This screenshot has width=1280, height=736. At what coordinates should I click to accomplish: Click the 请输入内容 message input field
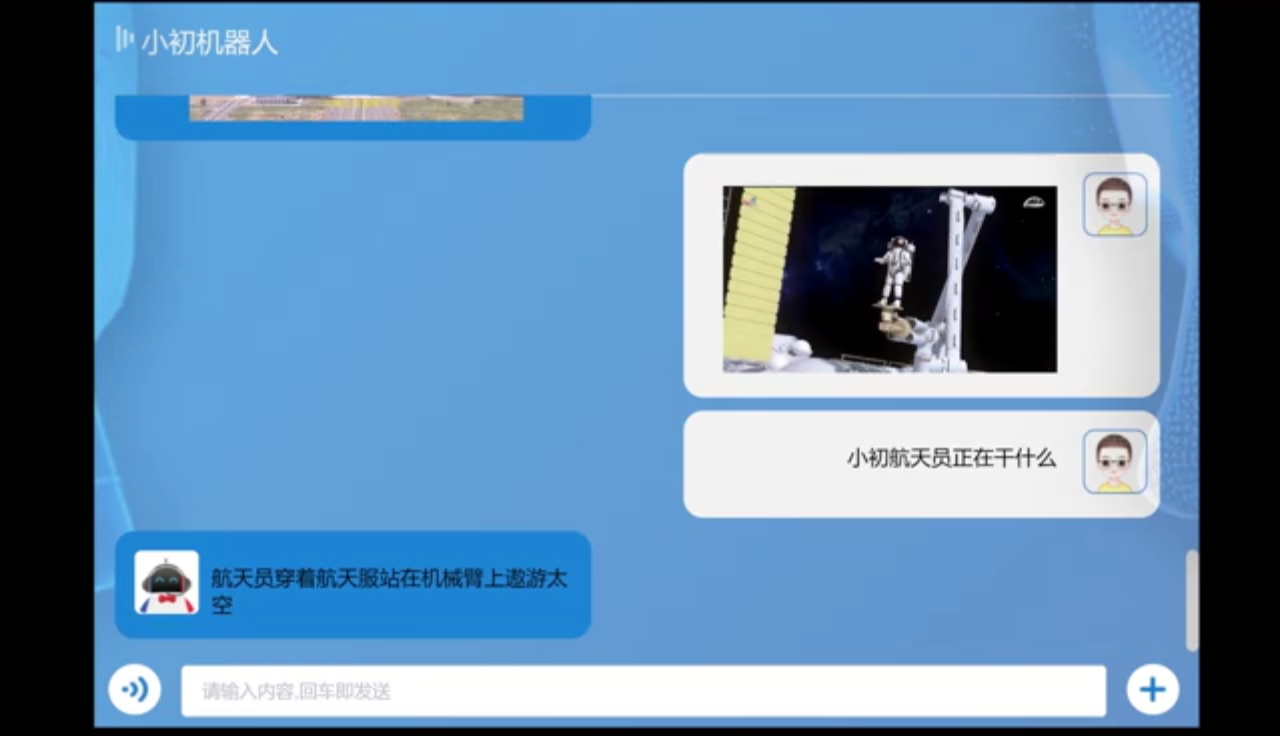(x=642, y=691)
